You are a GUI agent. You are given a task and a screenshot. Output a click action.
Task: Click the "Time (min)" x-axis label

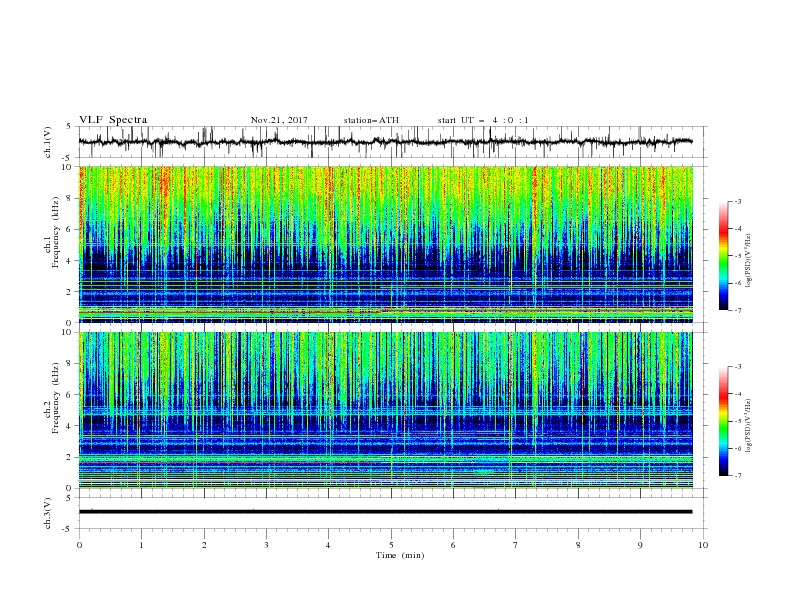[x=400, y=555]
